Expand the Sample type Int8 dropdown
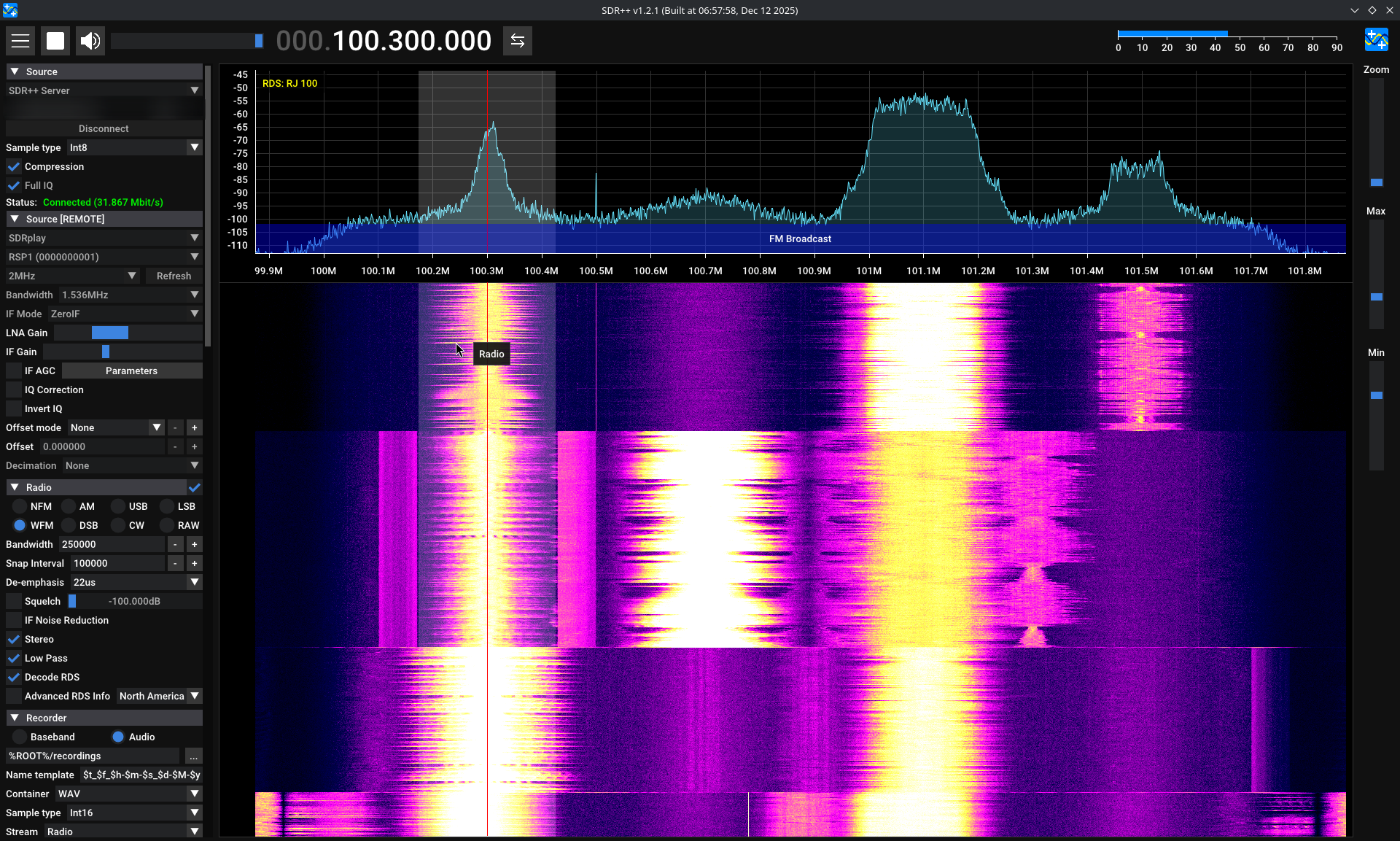The width and height of the screenshot is (1400, 841). tap(135, 147)
